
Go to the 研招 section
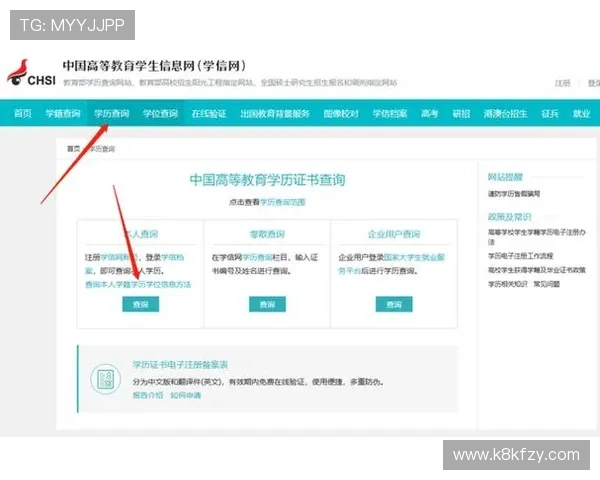461,113
